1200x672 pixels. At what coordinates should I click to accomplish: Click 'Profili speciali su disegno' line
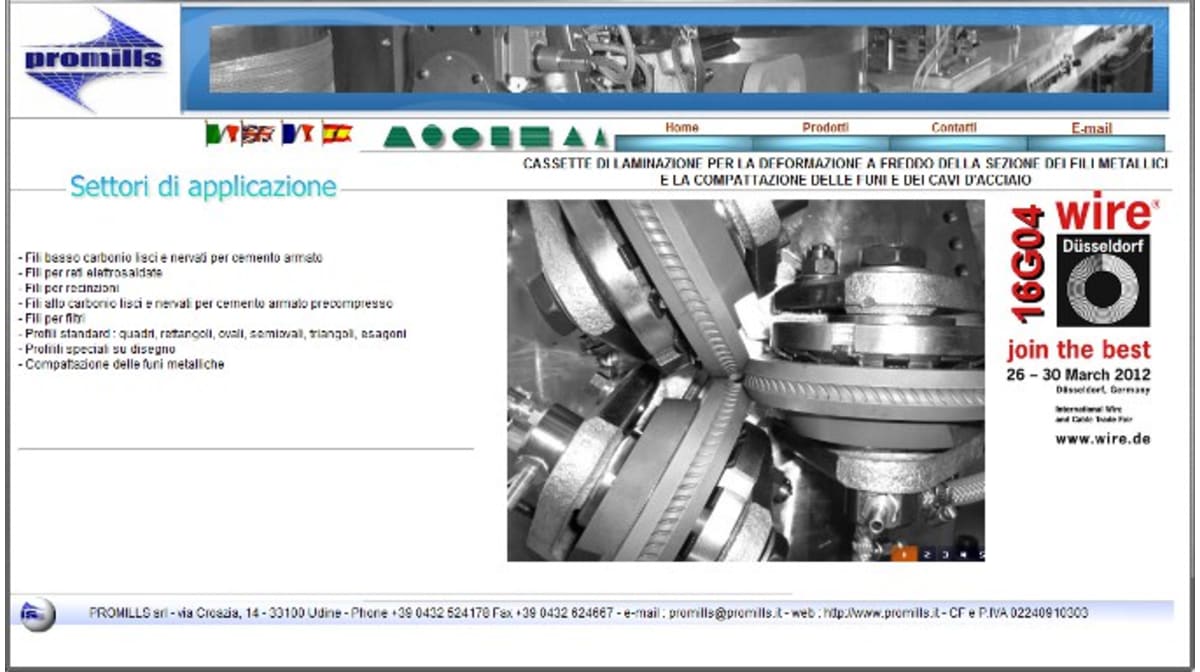97,349
